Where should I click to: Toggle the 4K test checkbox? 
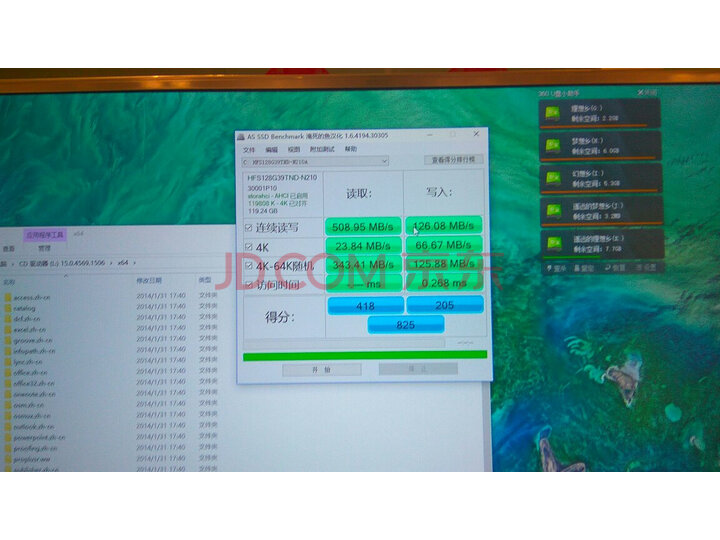[x=248, y=247]
